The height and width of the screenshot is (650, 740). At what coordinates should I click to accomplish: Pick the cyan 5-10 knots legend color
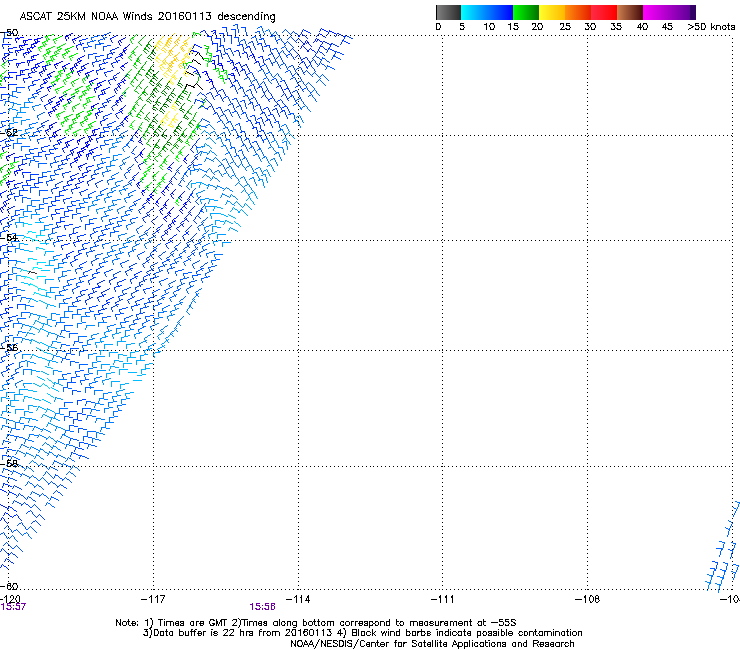tap(474, 12)
